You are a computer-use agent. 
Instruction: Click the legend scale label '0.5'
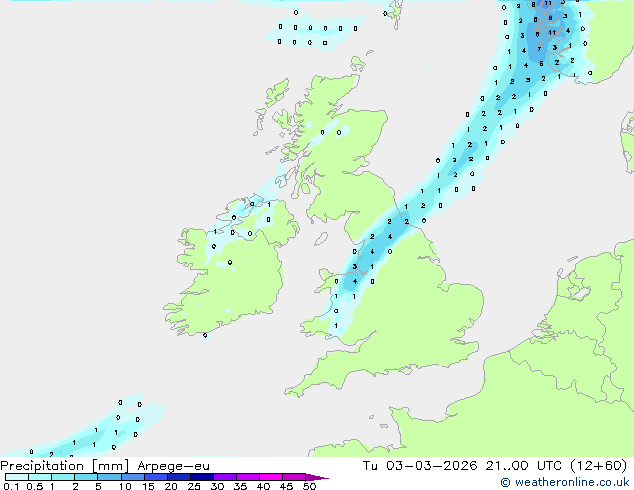35,486
